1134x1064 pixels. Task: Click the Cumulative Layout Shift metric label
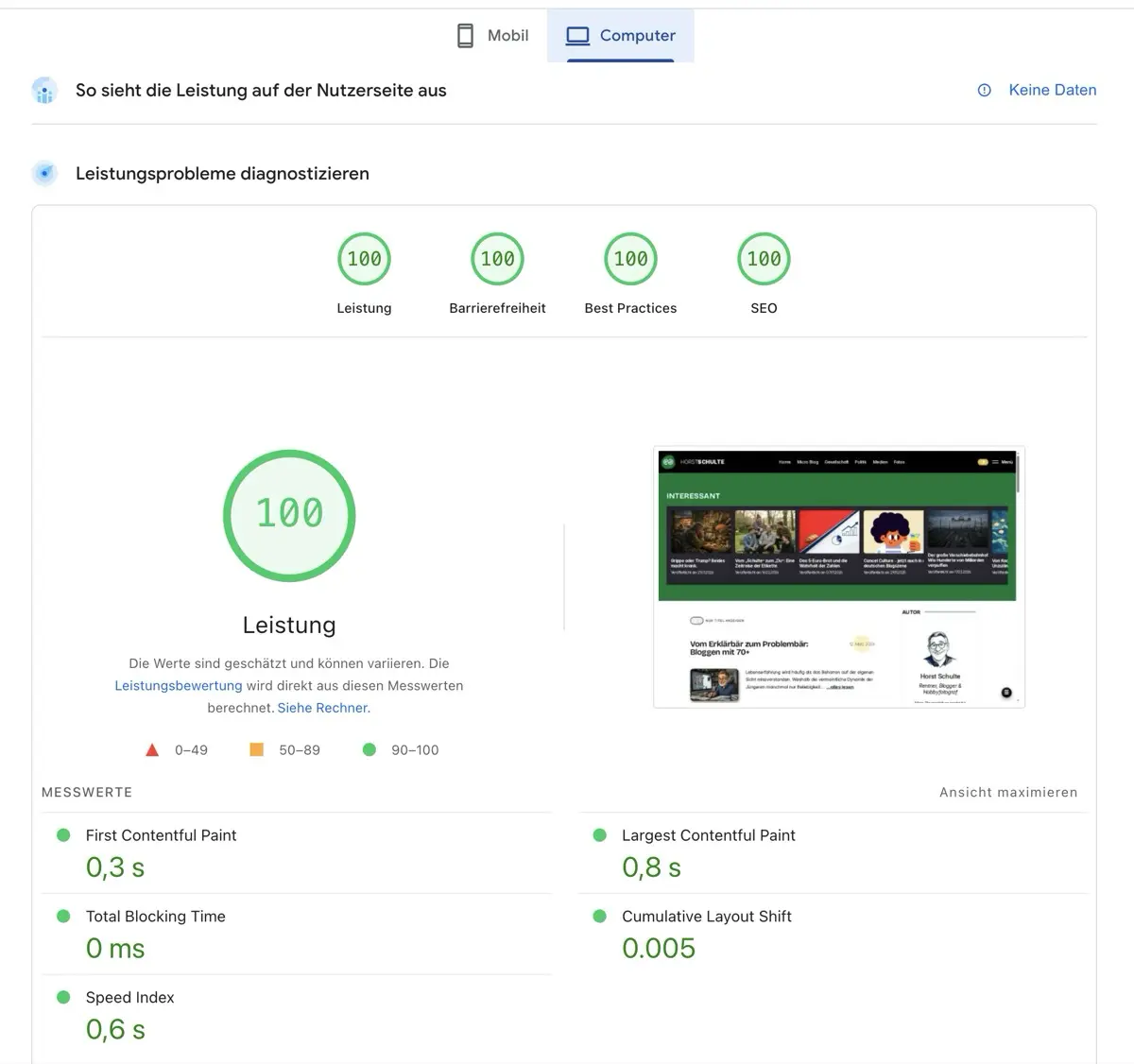pyautogui.click(x=707, y=917)
